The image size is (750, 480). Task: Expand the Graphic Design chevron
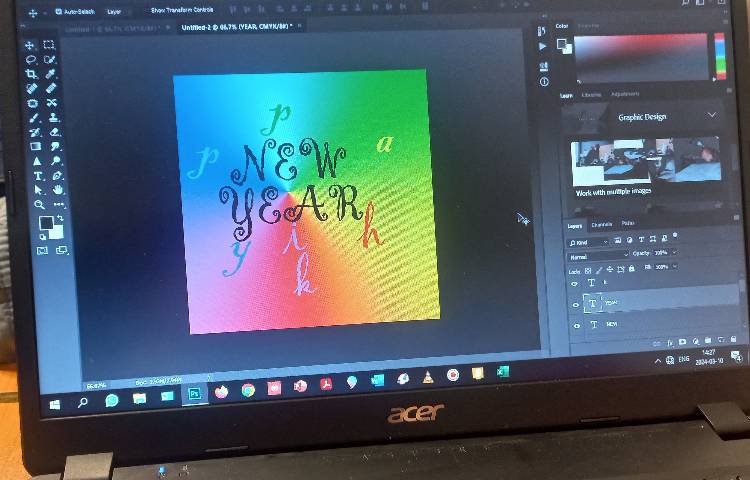(x=712, y=116)
